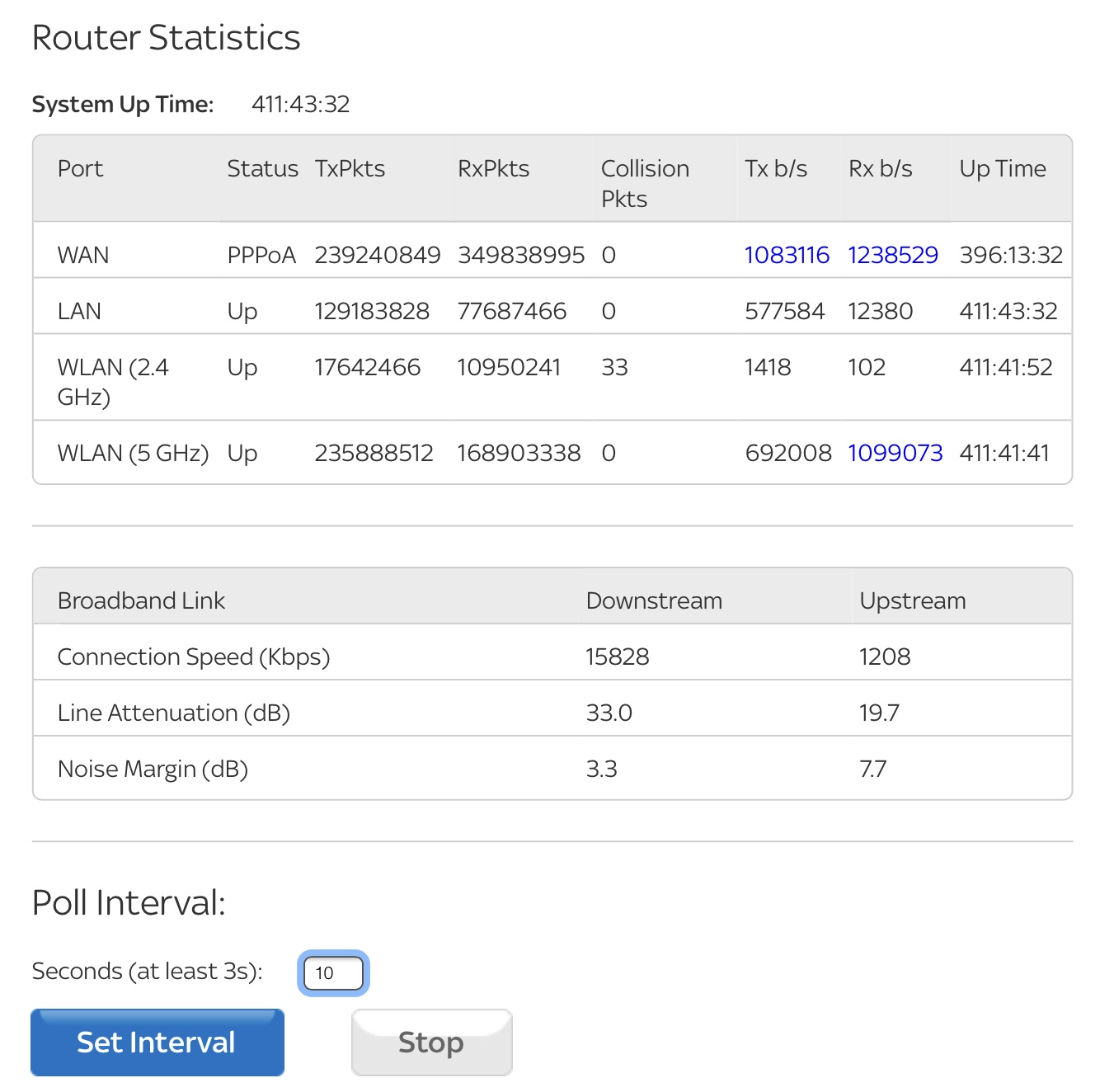
Task: Click the Up Time column header
Action: (x=1004, y=168)
